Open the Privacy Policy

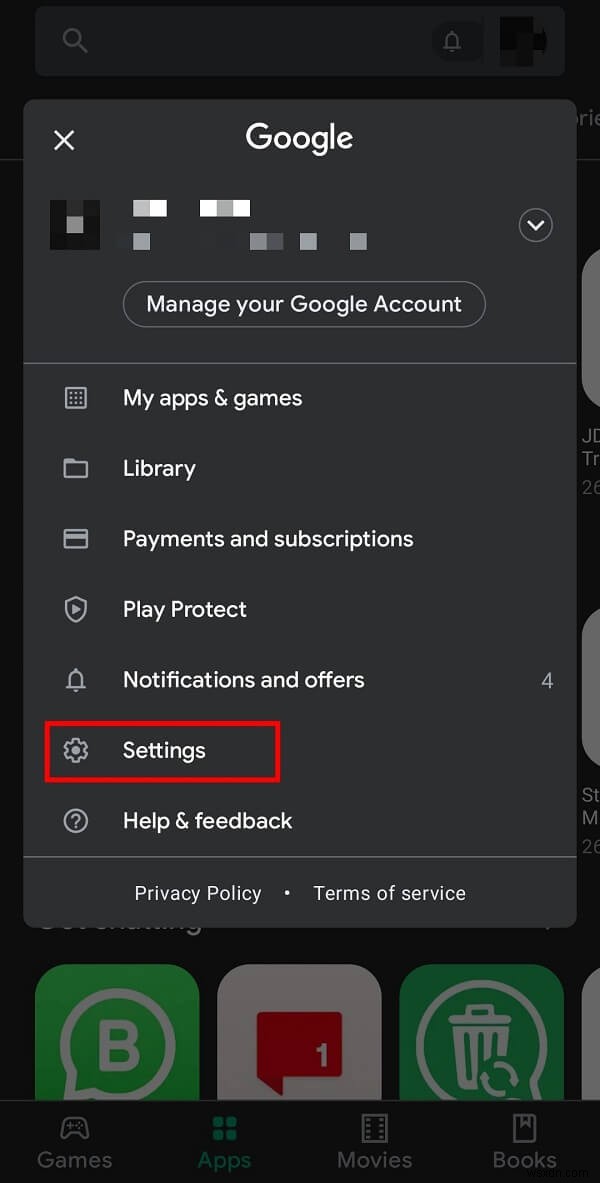197,893
